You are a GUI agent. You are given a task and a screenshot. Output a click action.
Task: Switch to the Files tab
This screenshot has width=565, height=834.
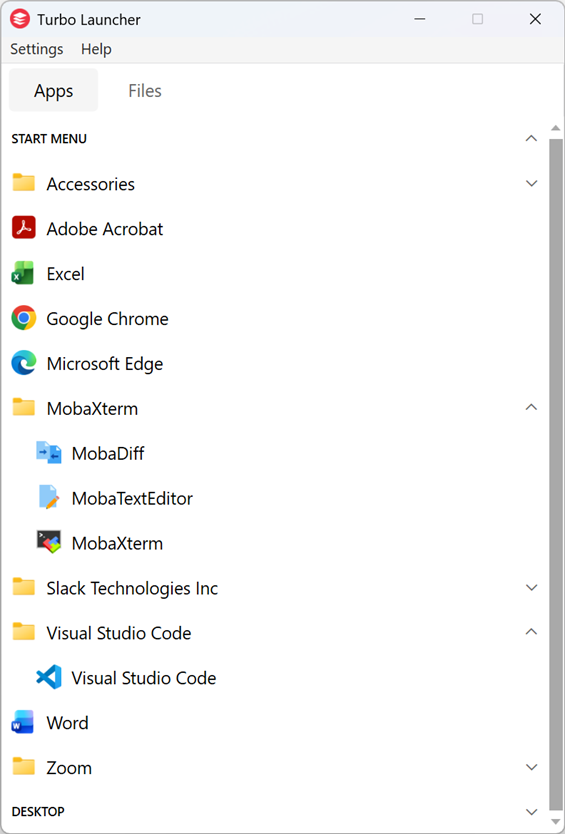(145, 90)
